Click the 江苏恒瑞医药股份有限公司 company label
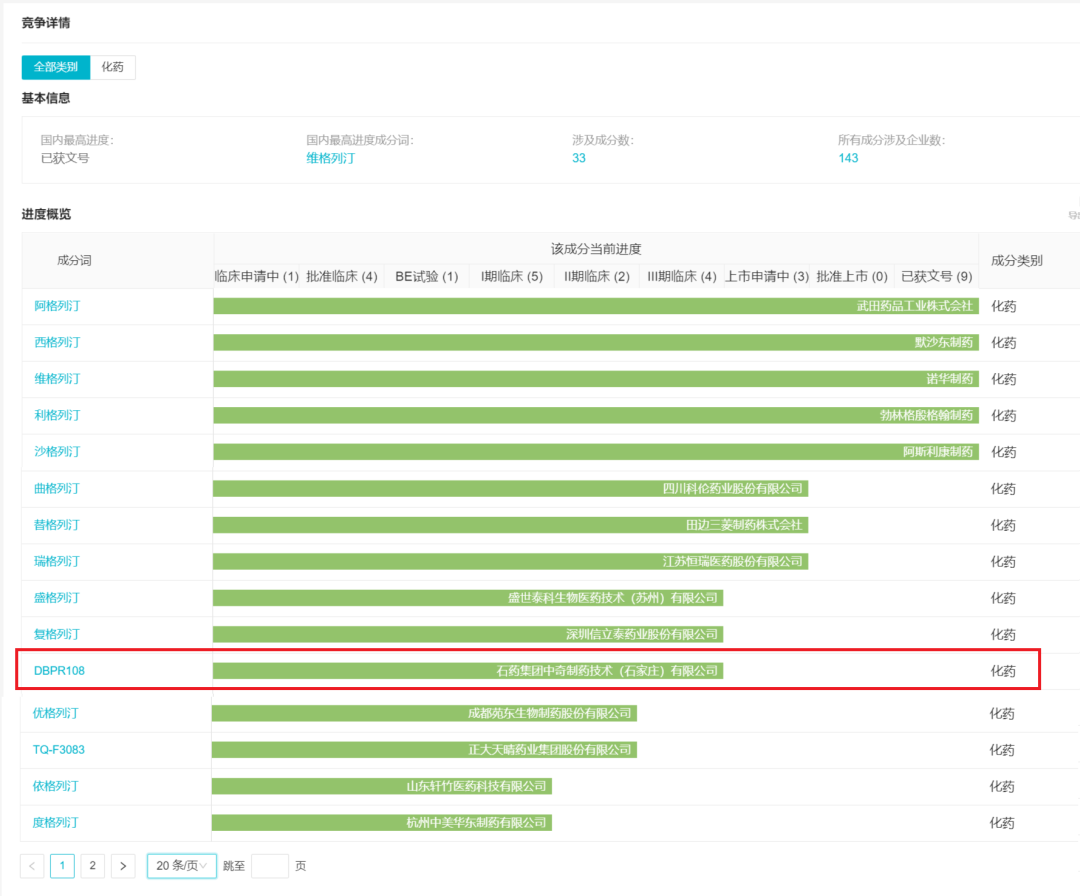The width and height of the screenshot is (1080, 896). pos(733,561)
